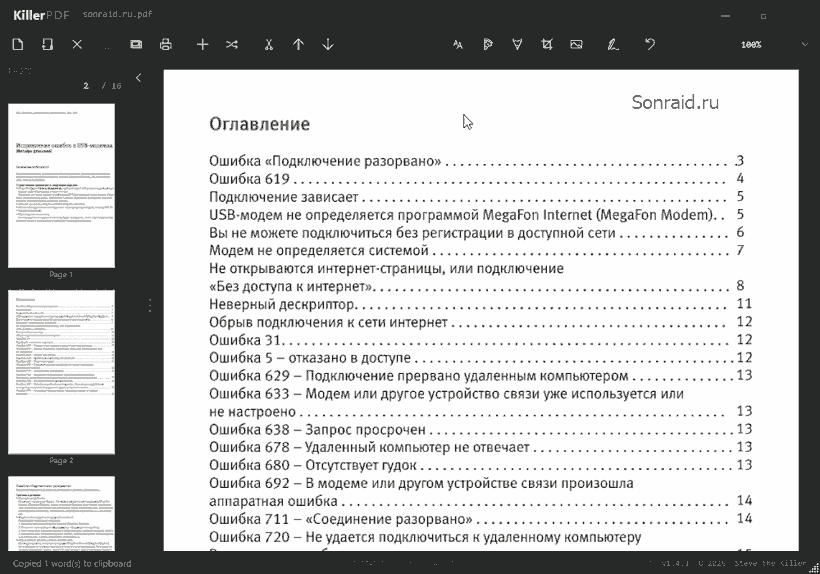Click entry "Ошибка 711 – «Соединение разорвано»"
This screenshot has width=820, height=574.
[x=341, y=519]
